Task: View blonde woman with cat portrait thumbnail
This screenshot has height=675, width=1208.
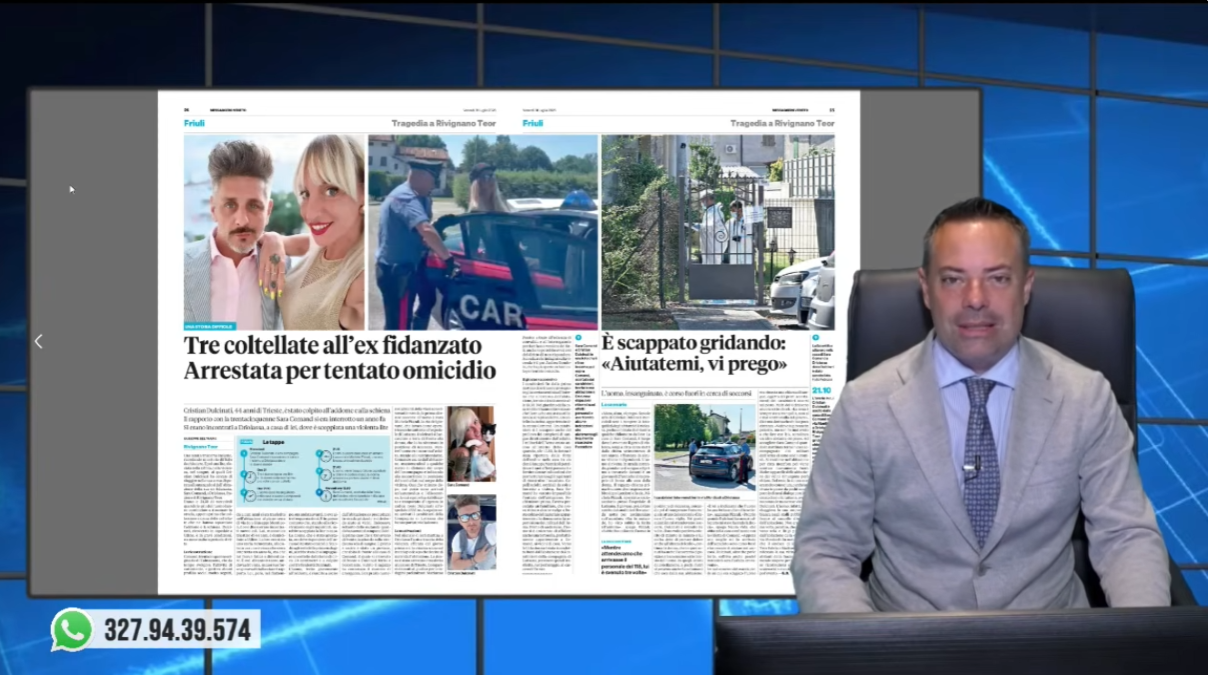Action: coord(471,444)
